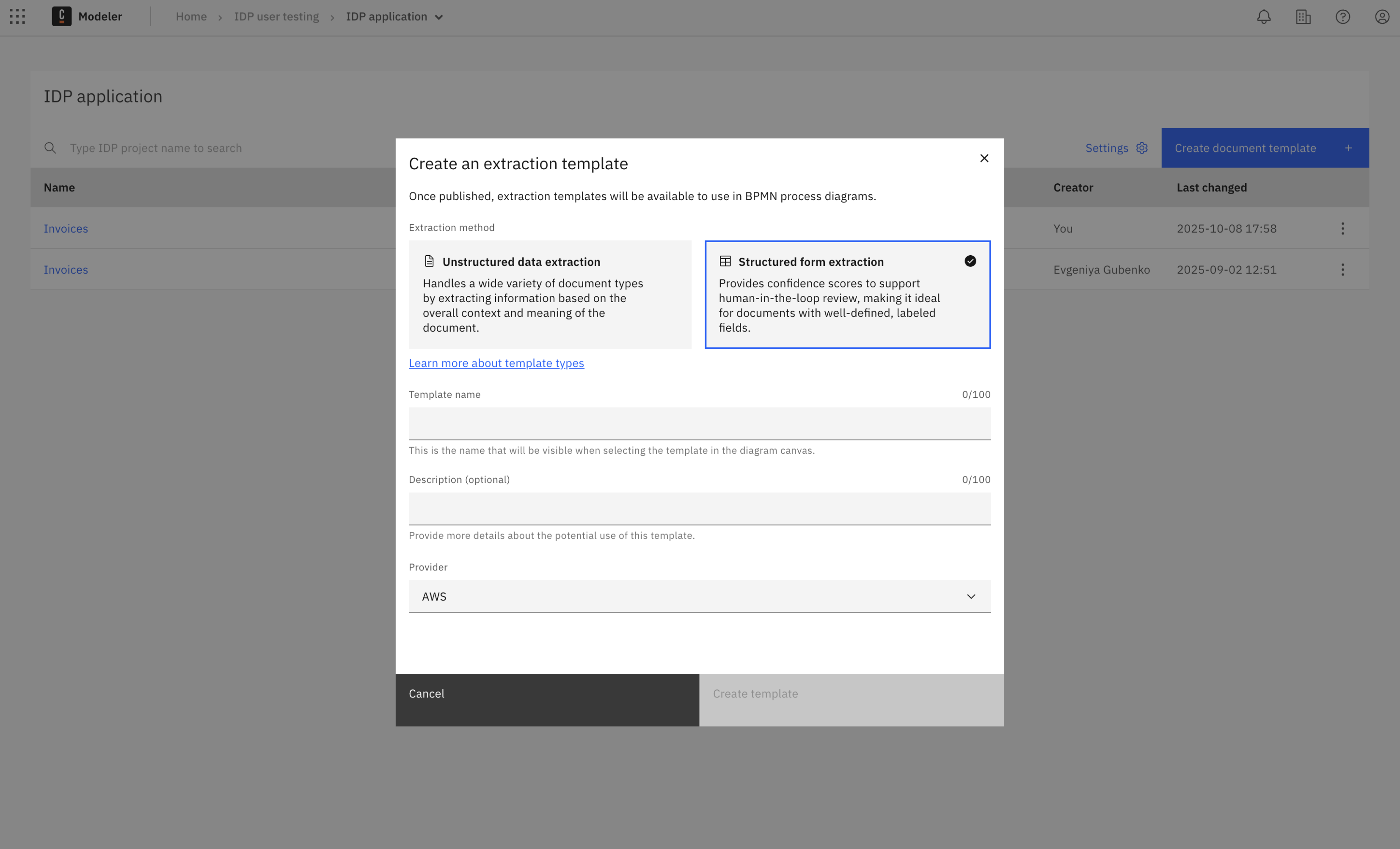Close the extraction template dialog

click(984, 159)
